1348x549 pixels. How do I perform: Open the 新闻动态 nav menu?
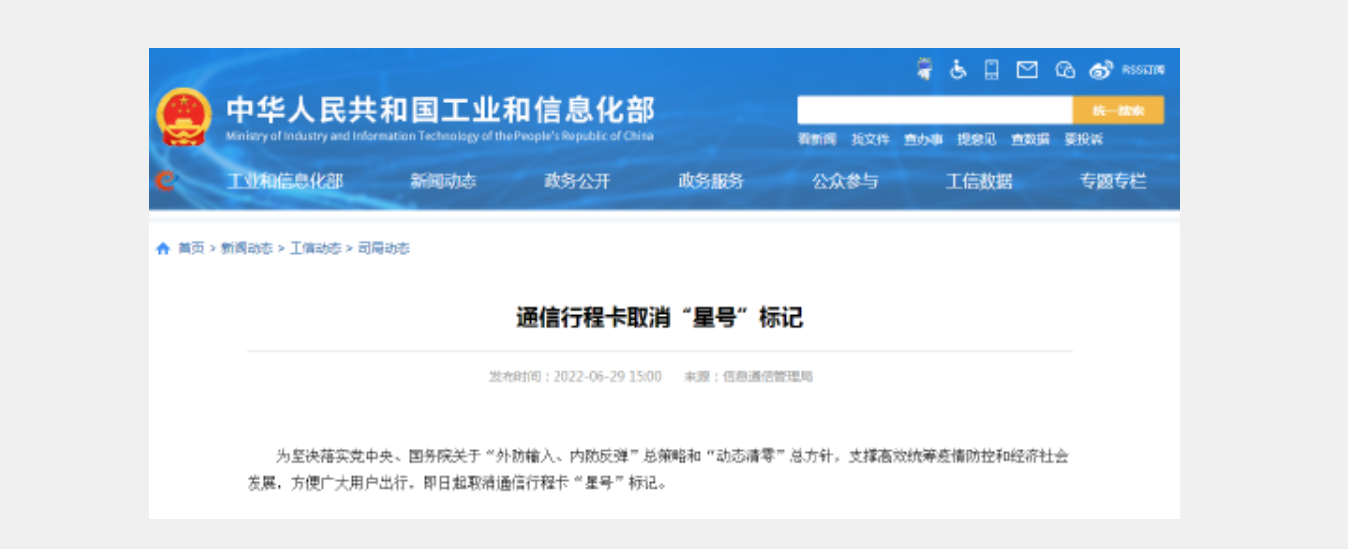pos(443,181)
